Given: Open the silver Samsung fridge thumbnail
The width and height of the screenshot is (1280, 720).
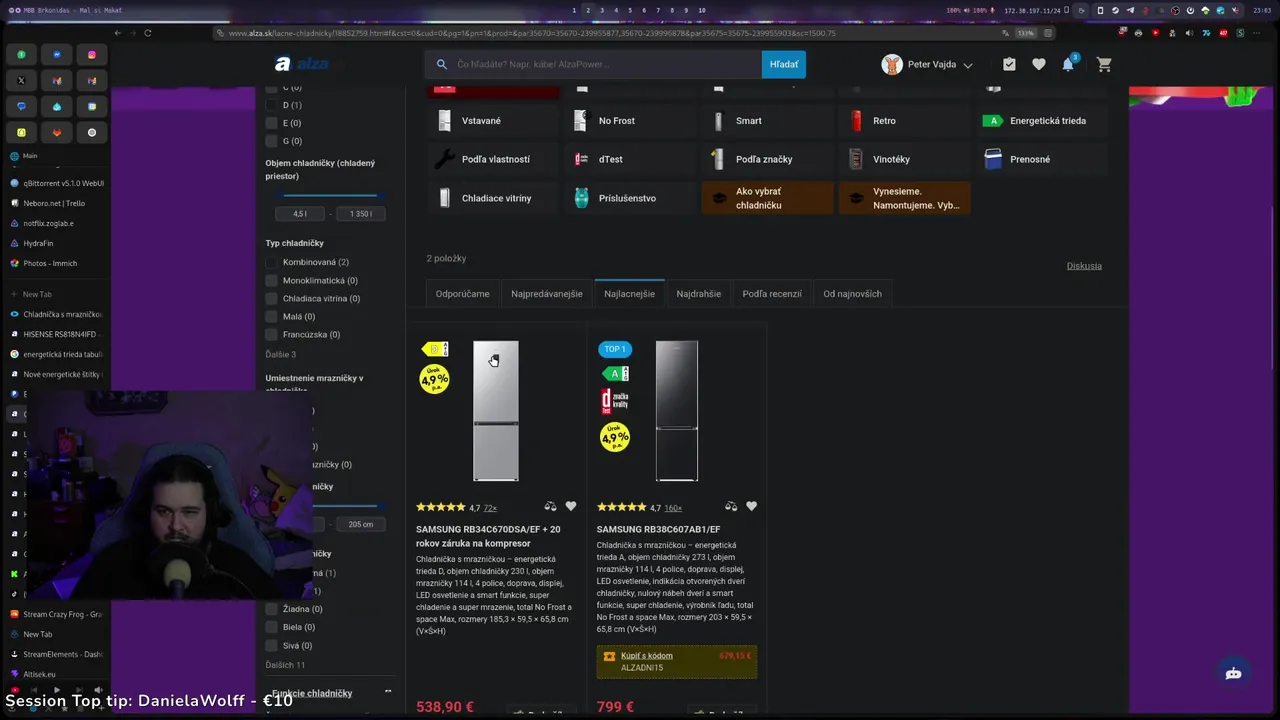Looking at the screenshot, I should (x=496, y=411).
